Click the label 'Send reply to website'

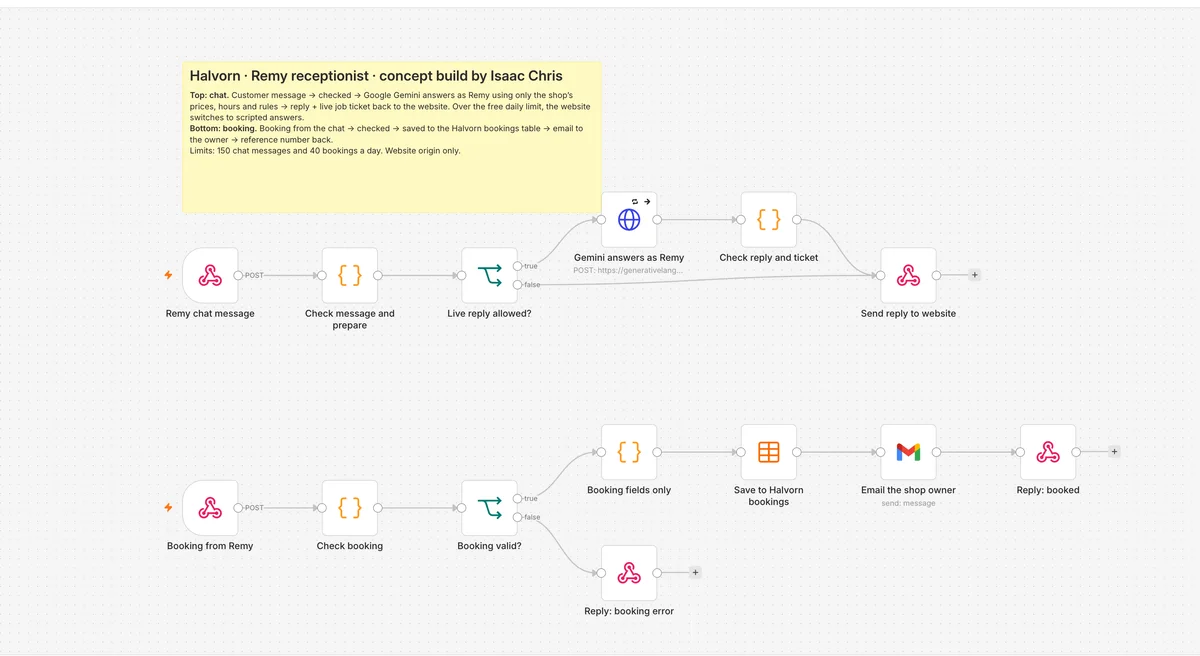point(908,314)
